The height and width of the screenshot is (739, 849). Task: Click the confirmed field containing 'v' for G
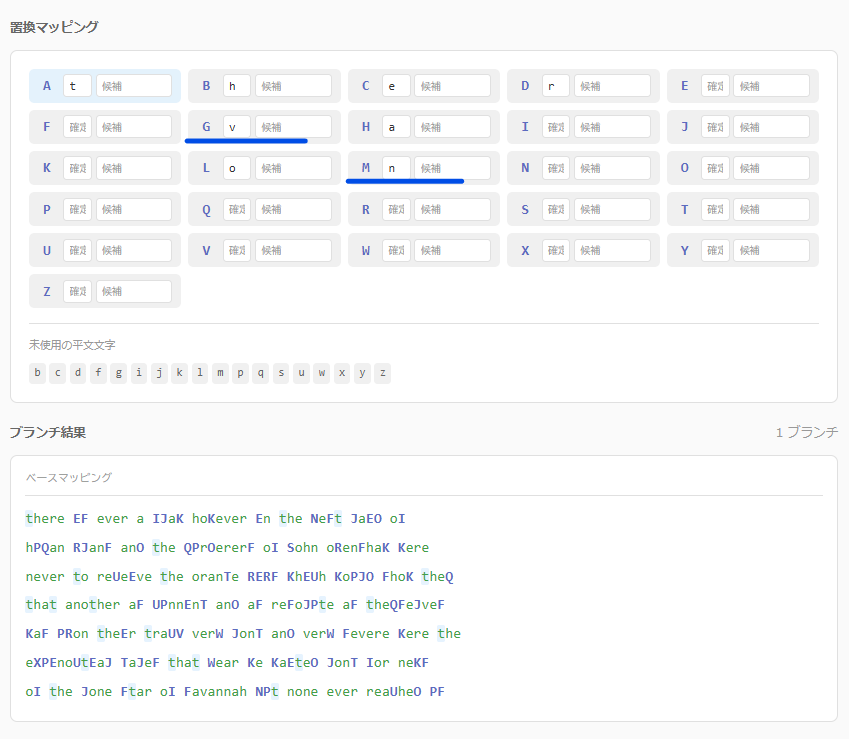(237, 127)
